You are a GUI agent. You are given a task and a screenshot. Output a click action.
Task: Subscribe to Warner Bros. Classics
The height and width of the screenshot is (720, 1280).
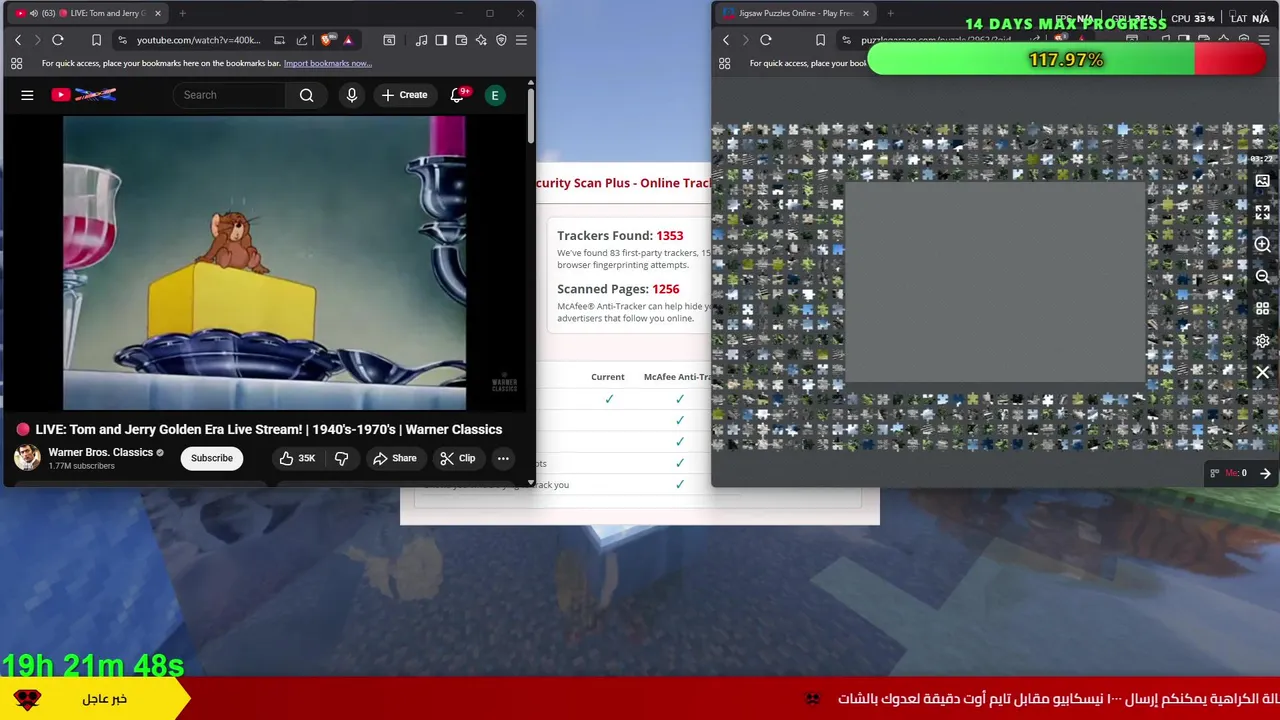coord(212,458)
